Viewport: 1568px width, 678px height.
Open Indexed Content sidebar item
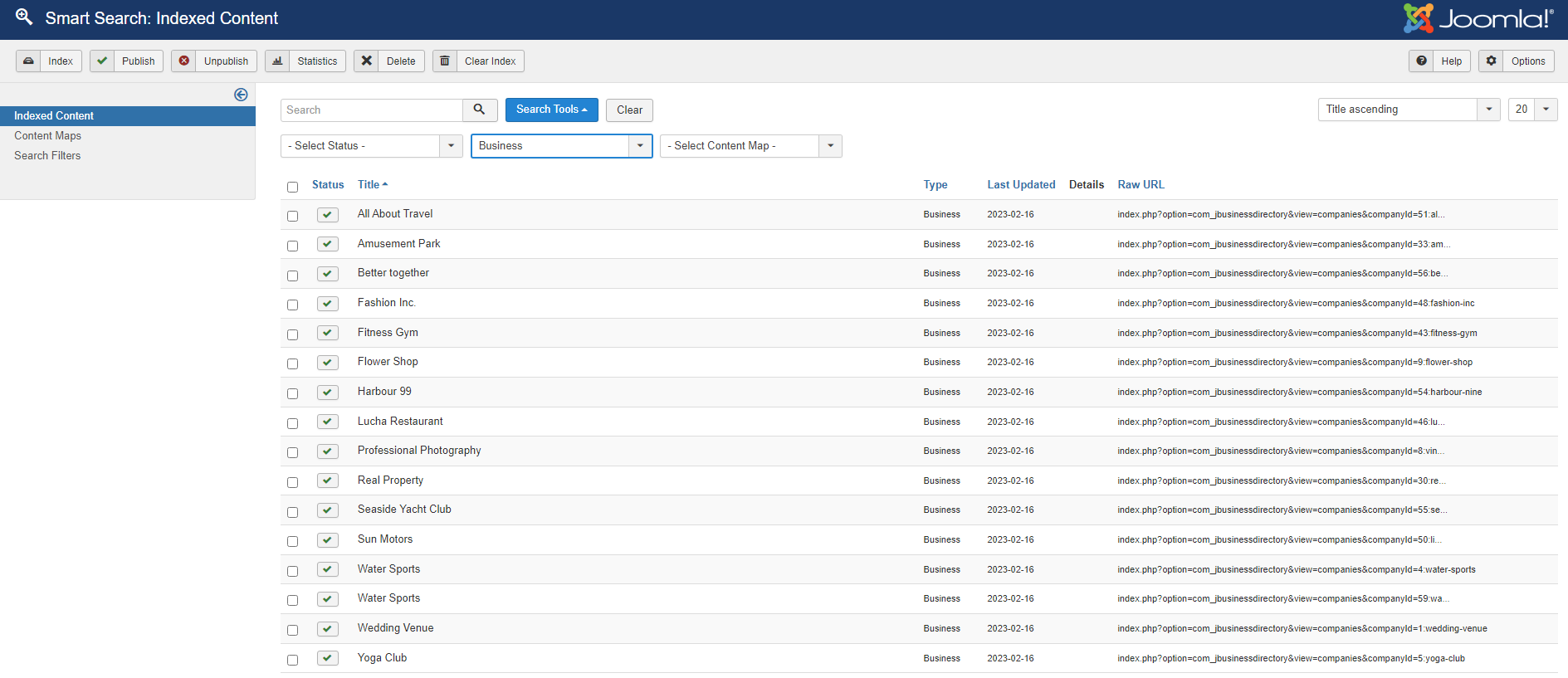point(128,116)
